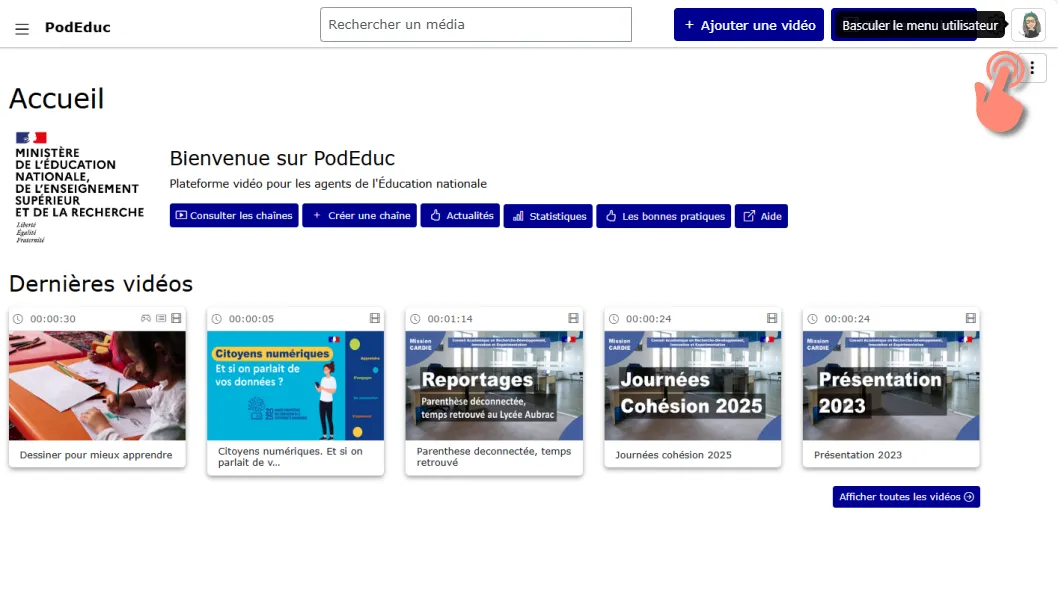Image resolution: width=1058 pixels, height=595 pixels.
Task: Click film icon on Citoyens numériques card
Action: pyautogui.click(x=374, y=318)
